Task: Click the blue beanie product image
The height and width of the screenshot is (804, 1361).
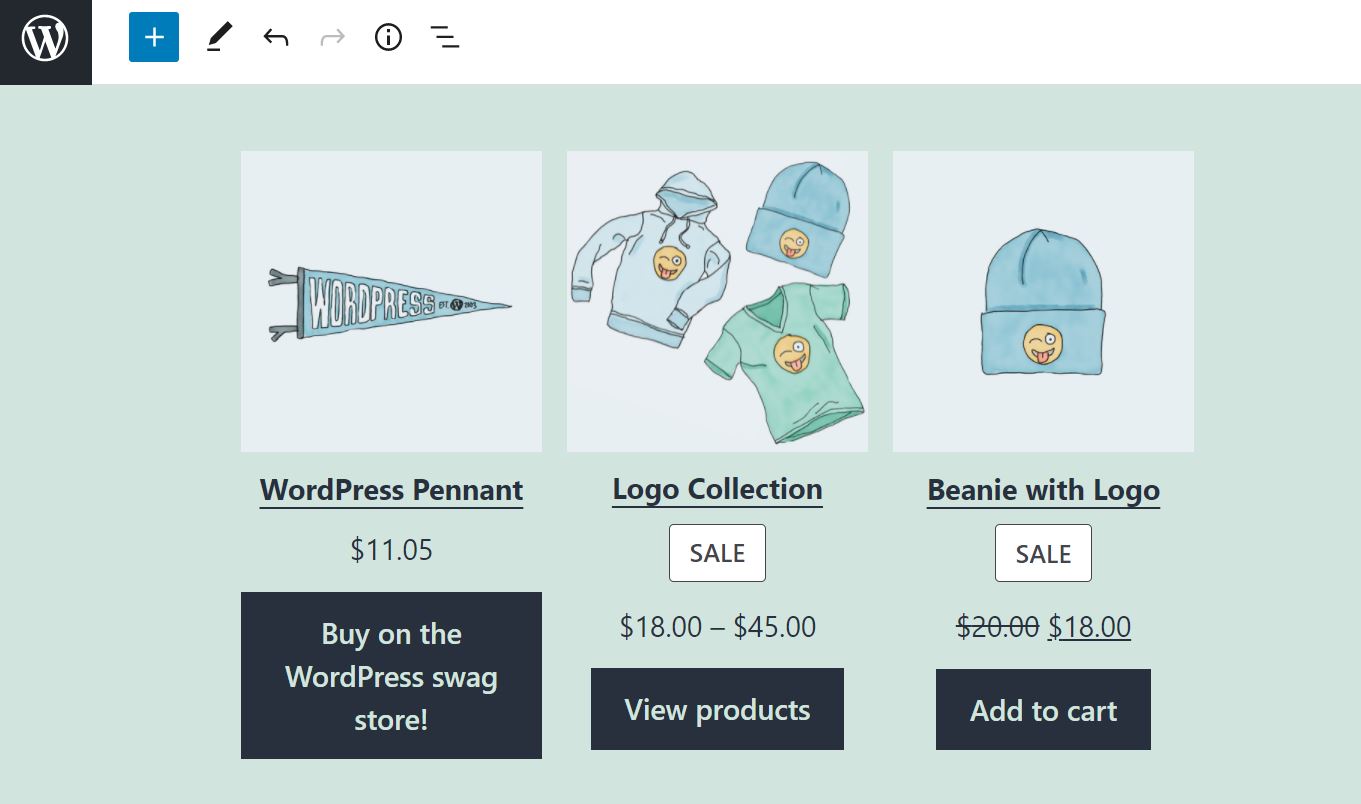Action: pos(1043,300)
